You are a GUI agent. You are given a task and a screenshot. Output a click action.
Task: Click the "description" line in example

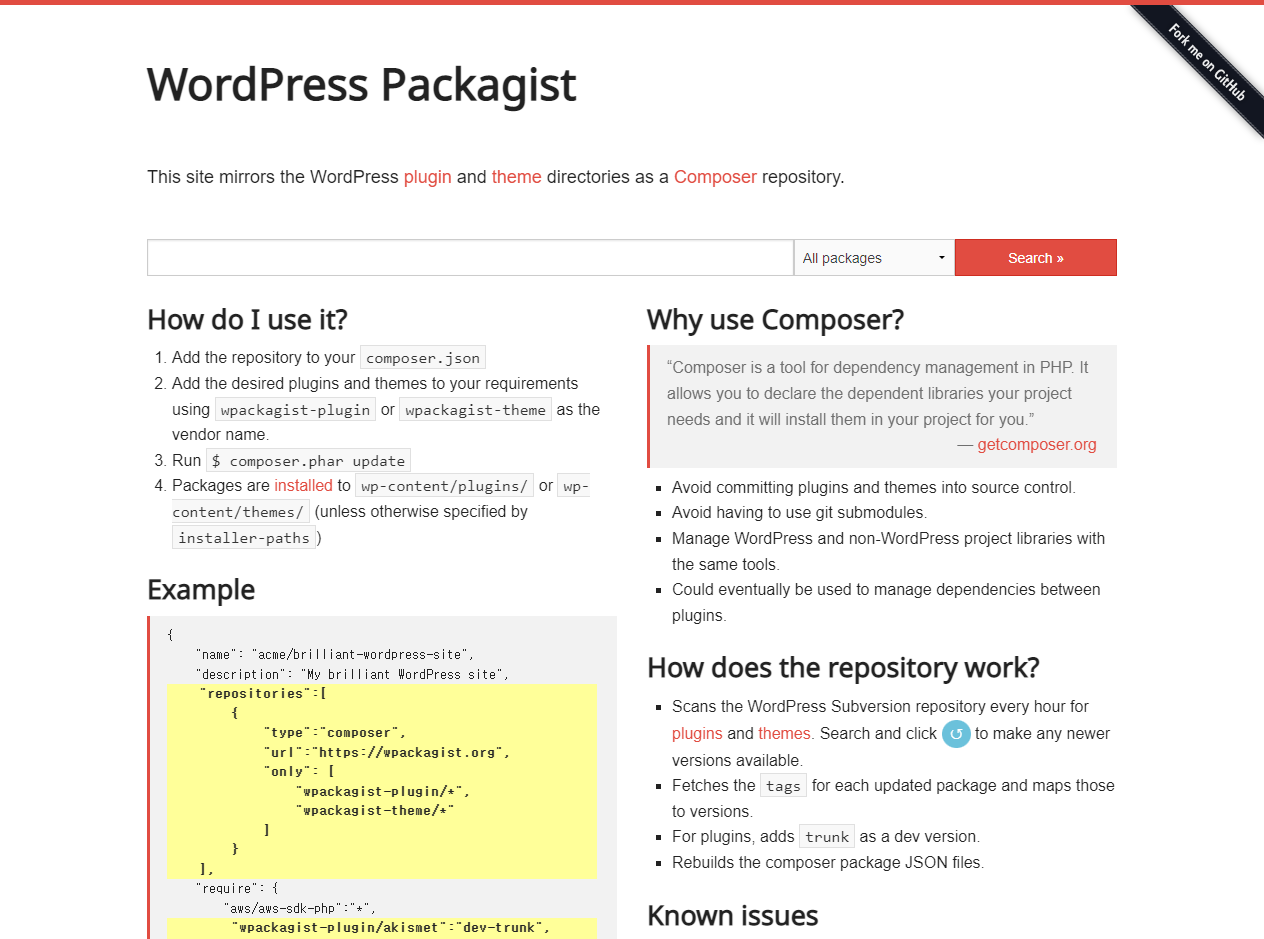pyautogui.click(x=353, y=674)
